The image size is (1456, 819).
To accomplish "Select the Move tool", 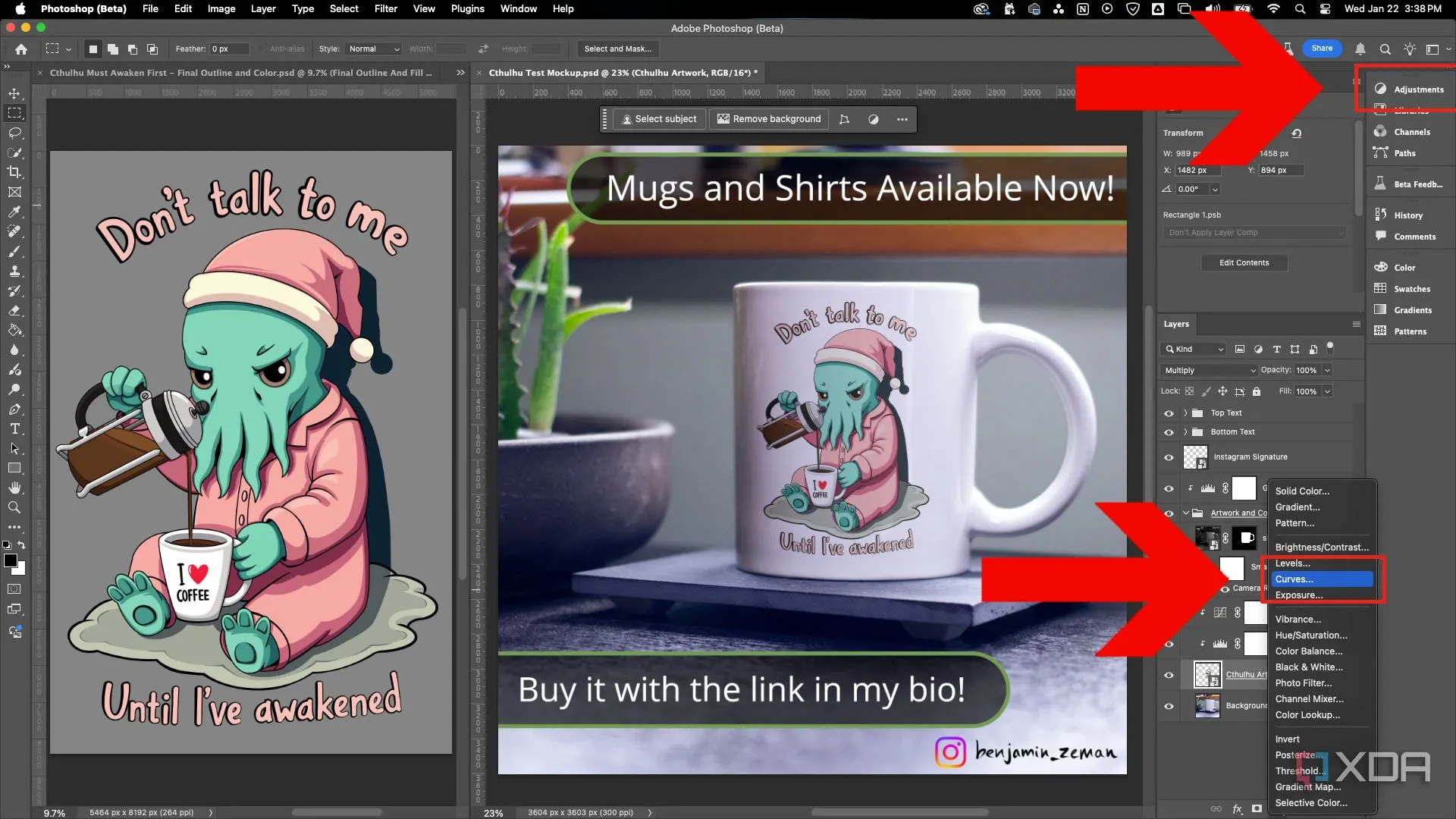I will [14, 93].
